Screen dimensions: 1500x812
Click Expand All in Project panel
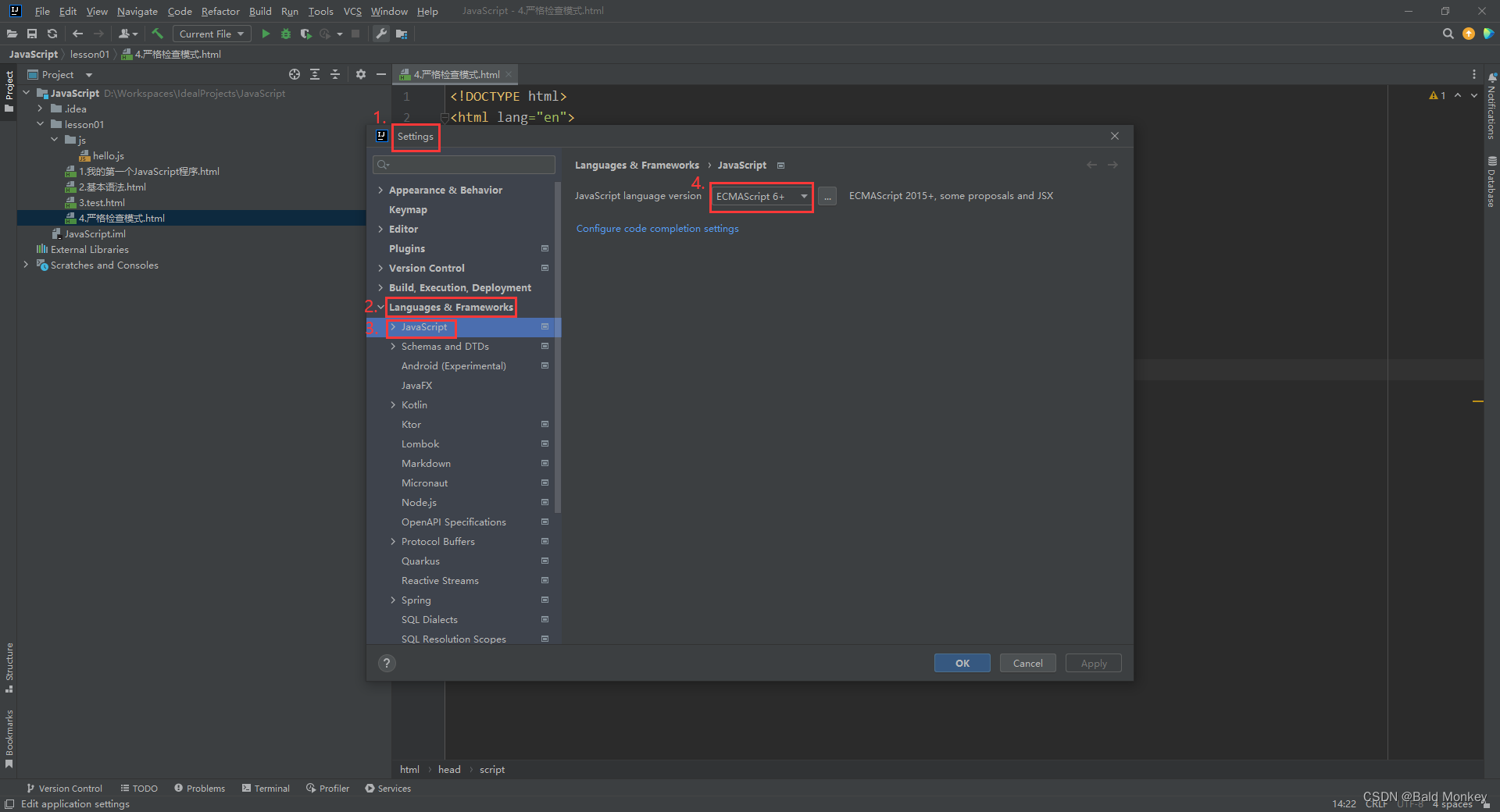pyautogui.click(x=315, y=74)
